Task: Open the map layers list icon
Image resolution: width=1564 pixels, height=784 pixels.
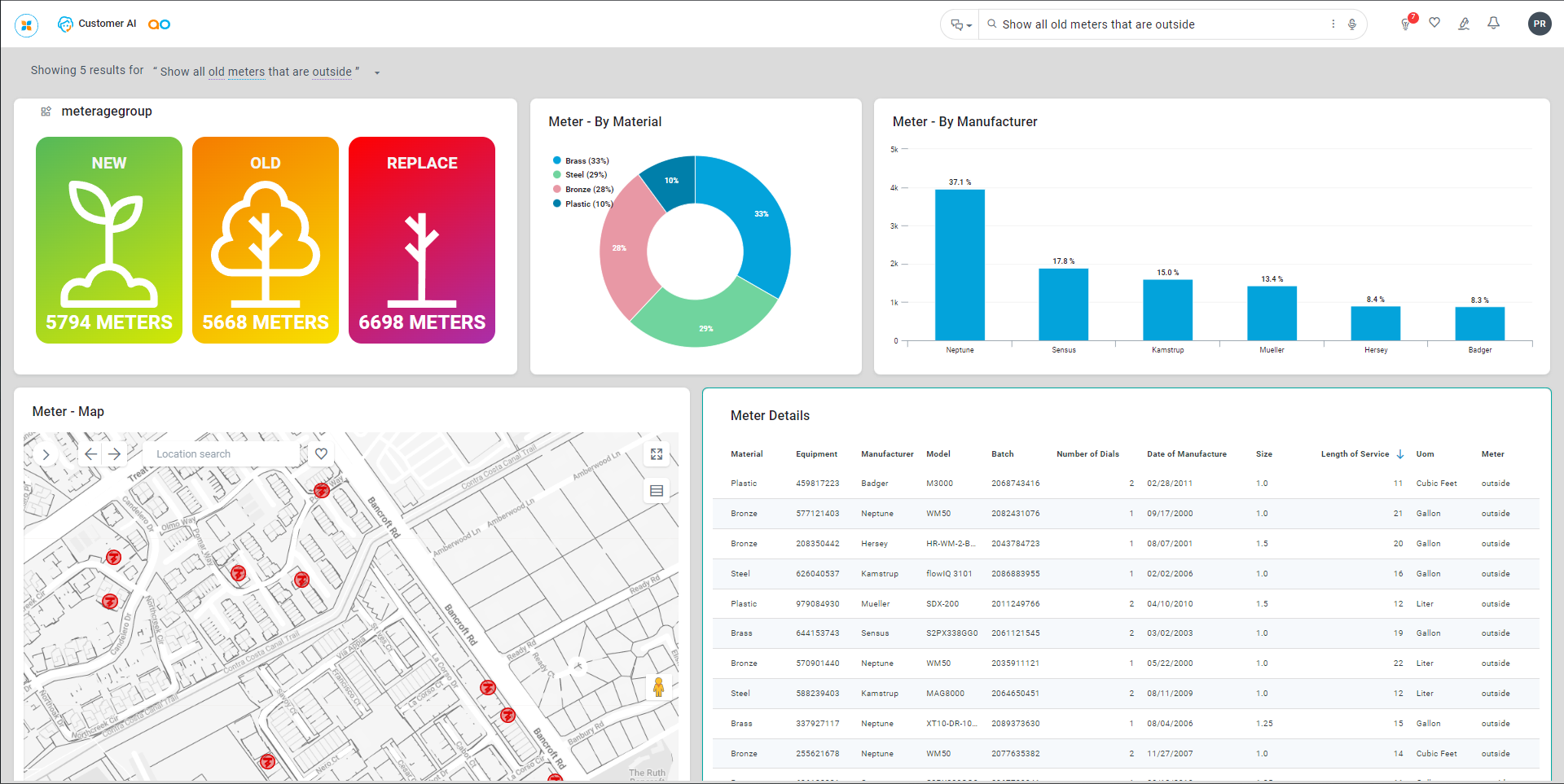Action: point(657,491)
